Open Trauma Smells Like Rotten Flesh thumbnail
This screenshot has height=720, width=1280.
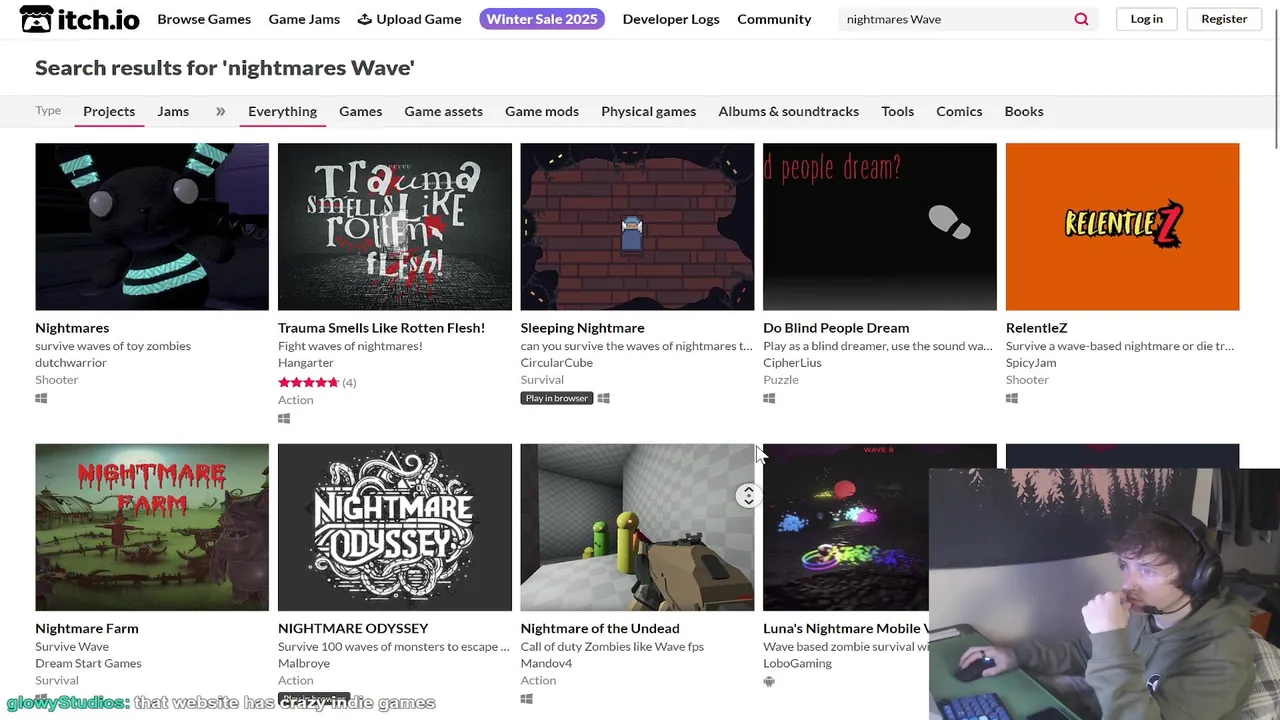point(395,227)
